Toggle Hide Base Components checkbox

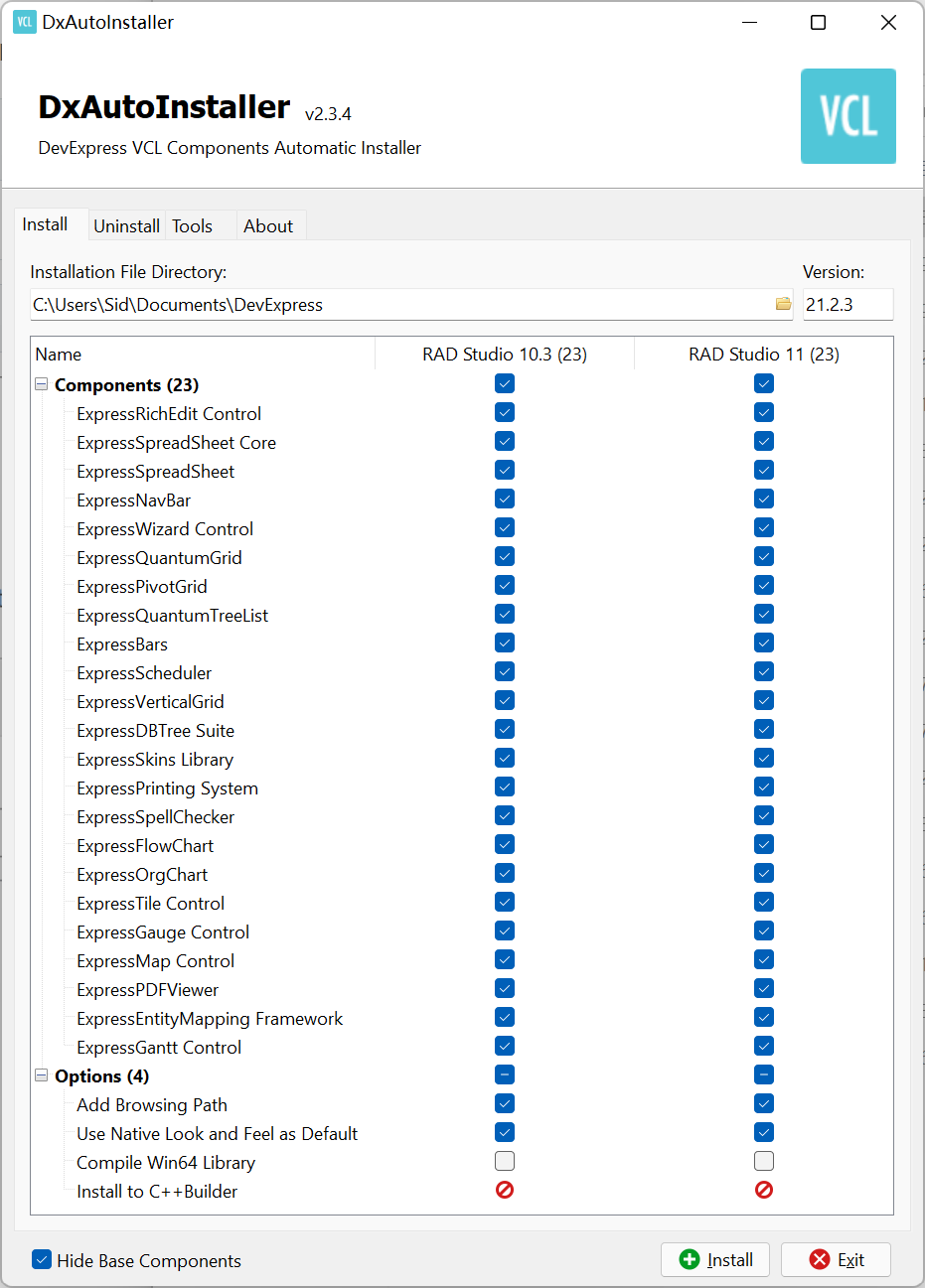[42, 1260]
